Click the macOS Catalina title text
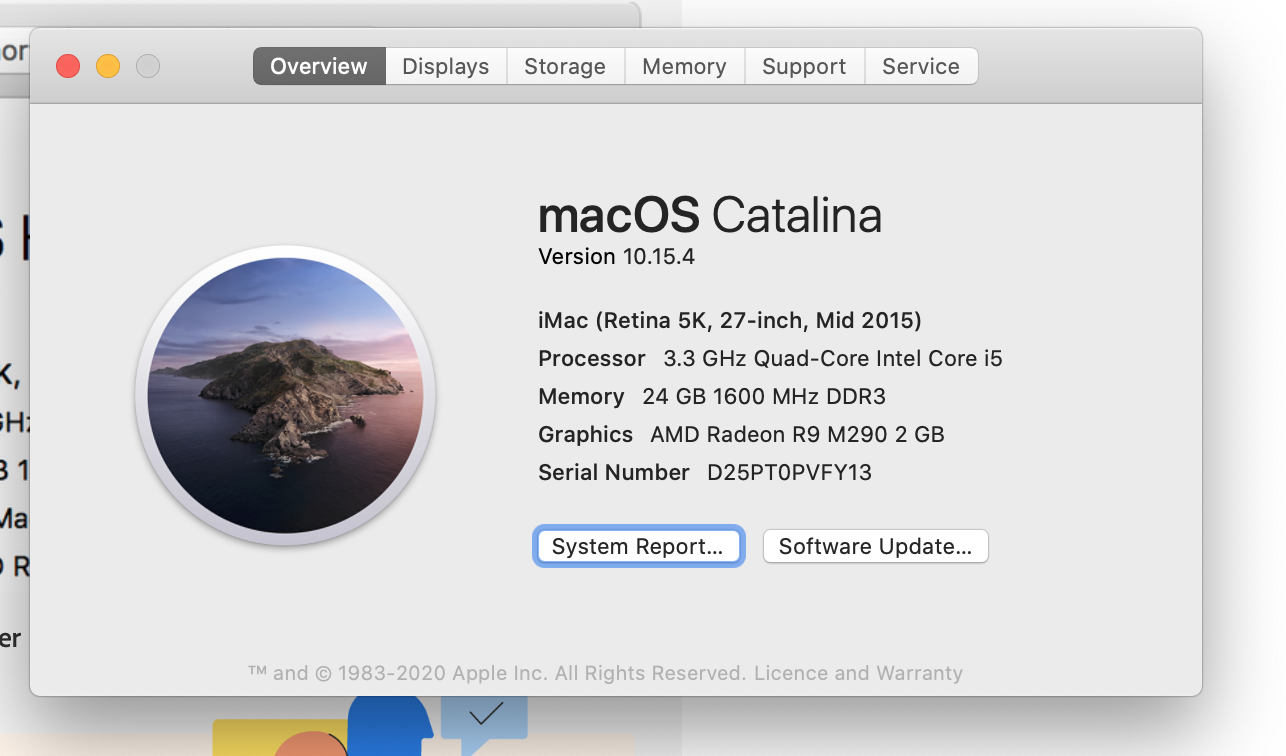1286x756 pixels. click(x=709, y=215)
